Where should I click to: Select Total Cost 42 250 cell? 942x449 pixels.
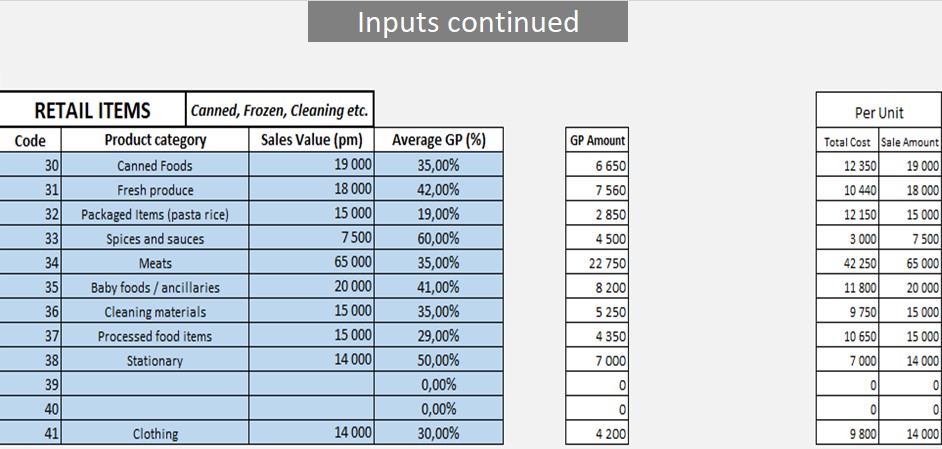[848, 263]
